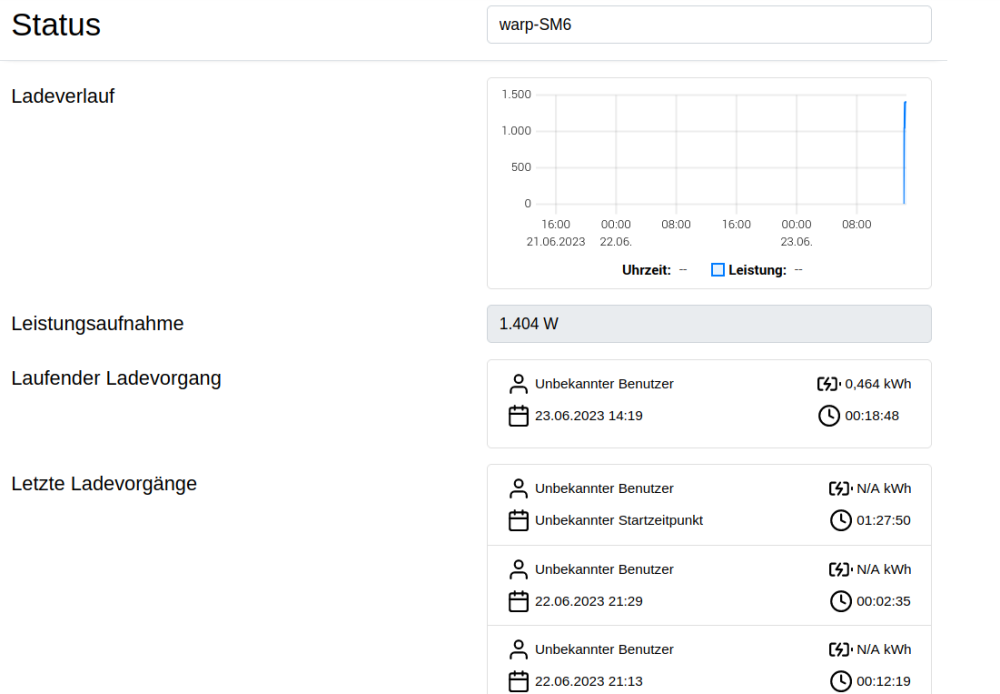
Task: Toggle the blue Leistung legend box
Action: [717, 270]
